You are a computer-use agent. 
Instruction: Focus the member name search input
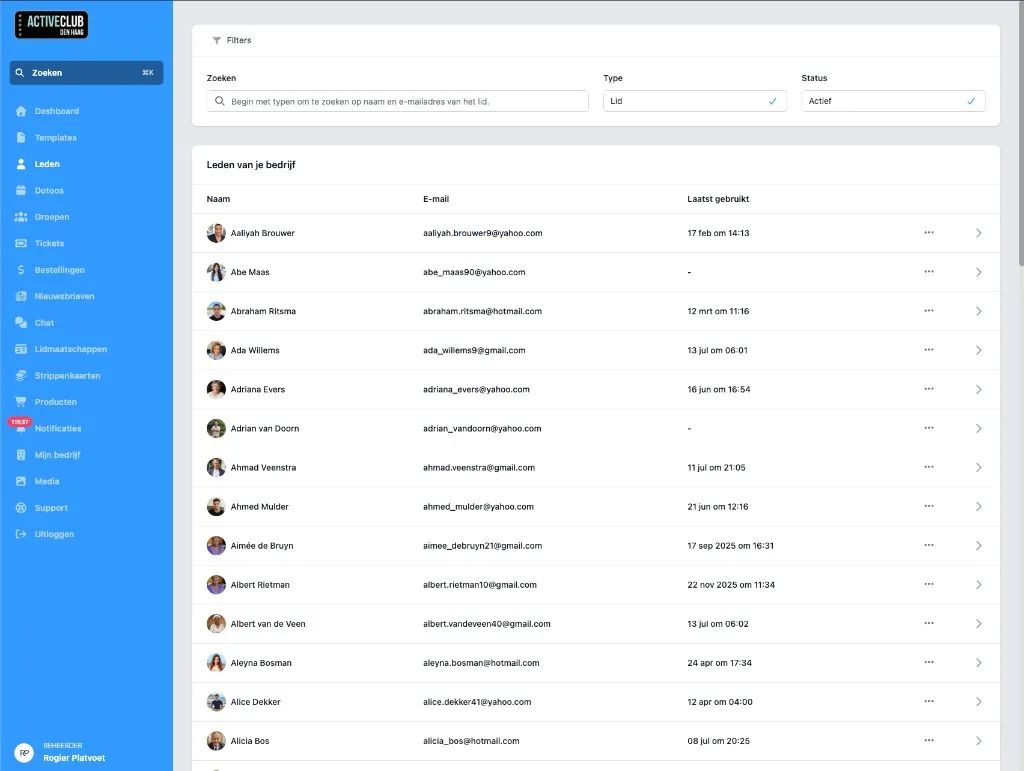click(398, 101)
